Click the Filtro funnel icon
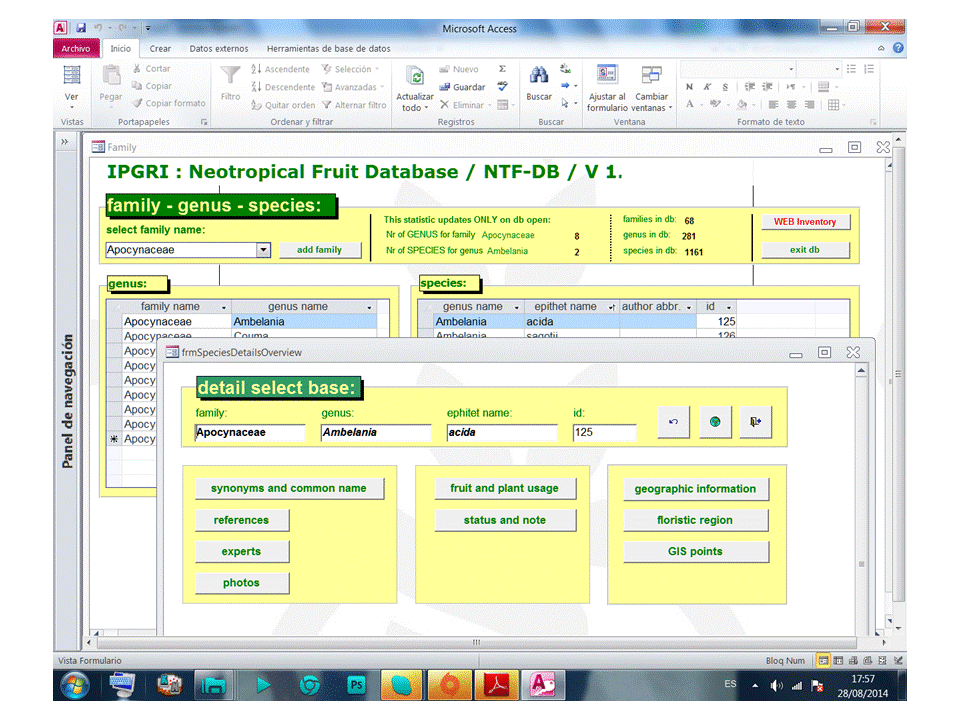 [x=230, y=76]
